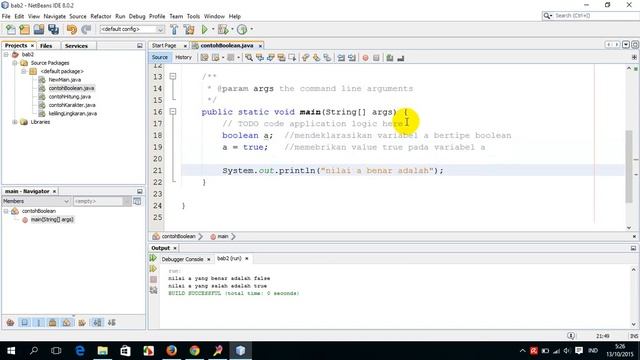Click the Re-run with different parameters yellow arrow
The image size is (640, 360).
[x=153, y=269]
